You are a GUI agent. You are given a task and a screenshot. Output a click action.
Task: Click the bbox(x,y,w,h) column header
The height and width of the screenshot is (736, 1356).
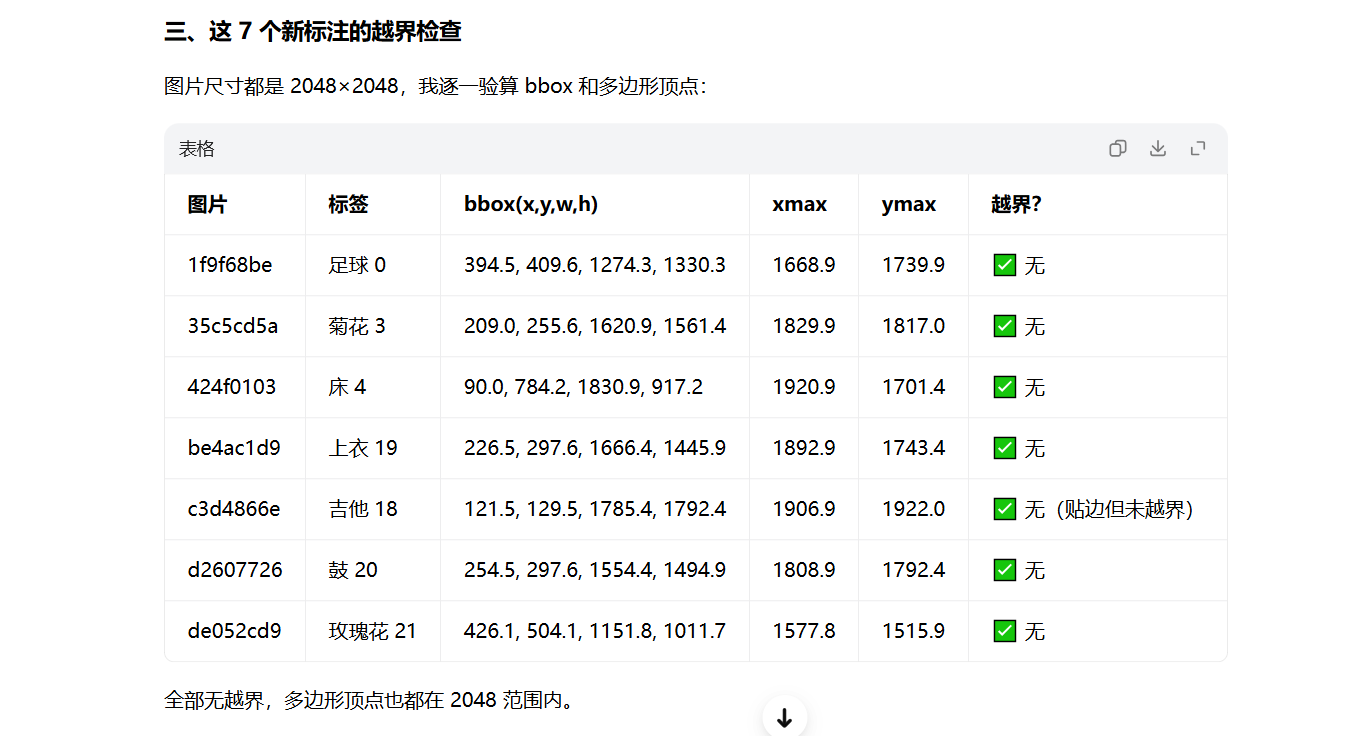531,204
